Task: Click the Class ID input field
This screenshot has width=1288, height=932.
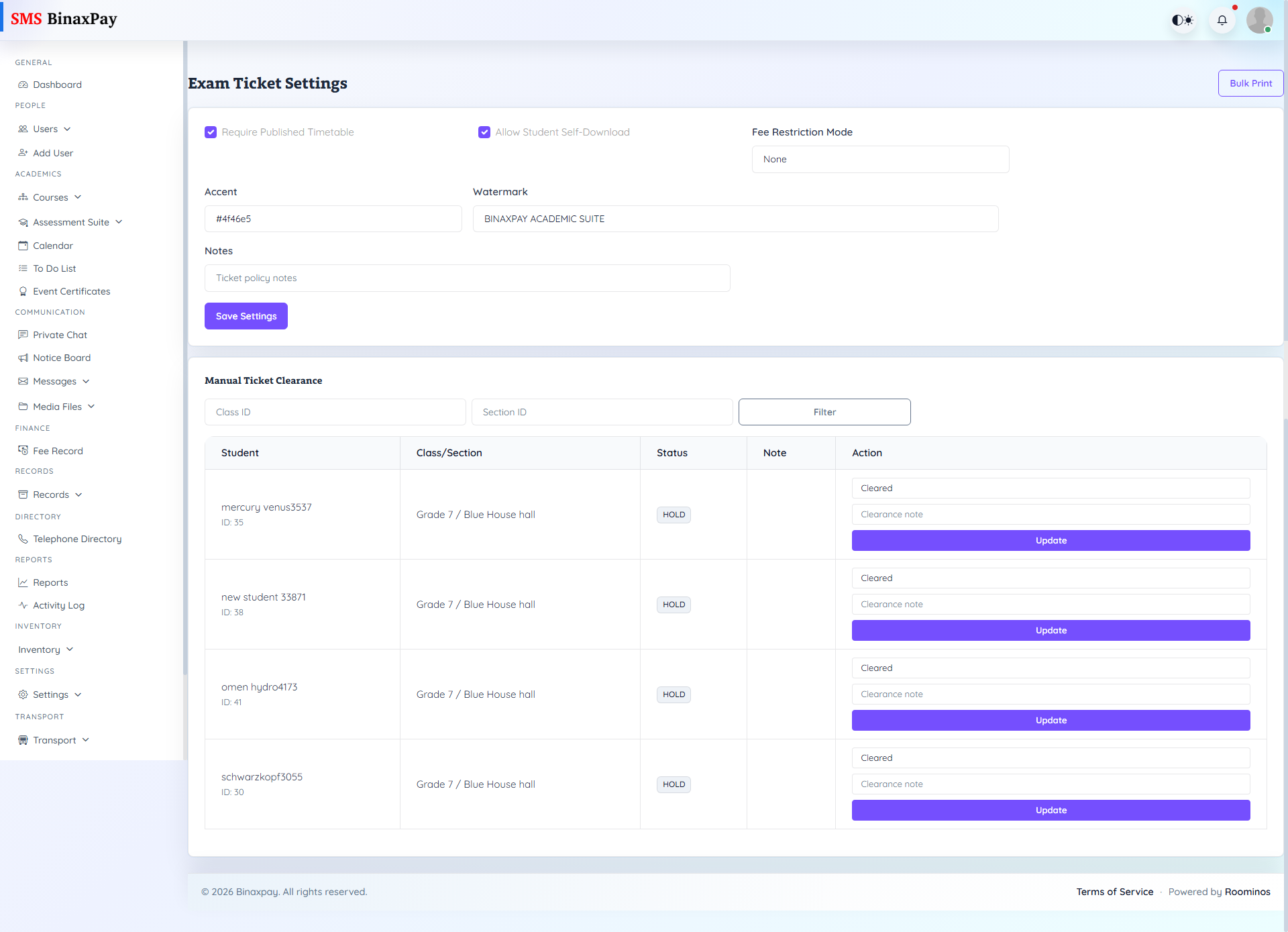Action: 335,412
